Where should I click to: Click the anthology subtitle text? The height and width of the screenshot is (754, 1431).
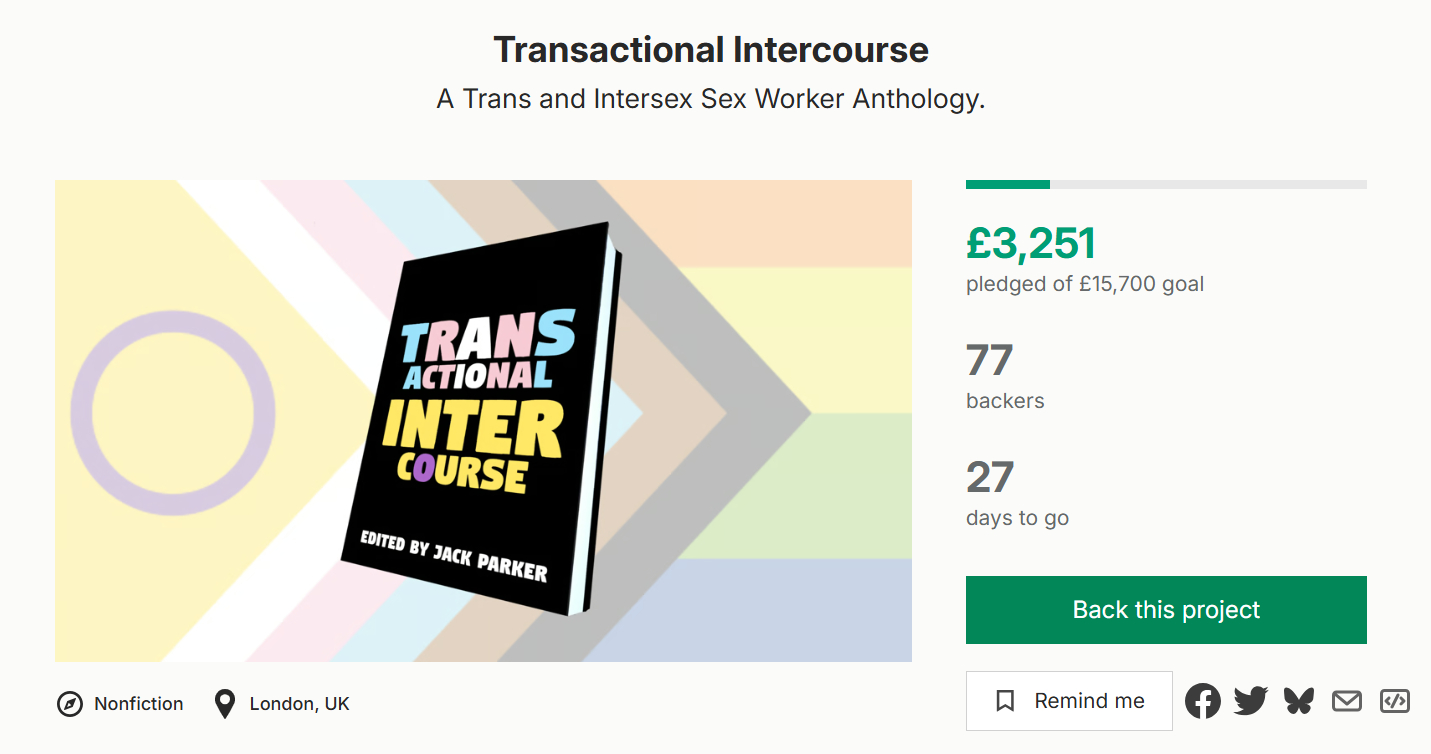pos(711,100)
